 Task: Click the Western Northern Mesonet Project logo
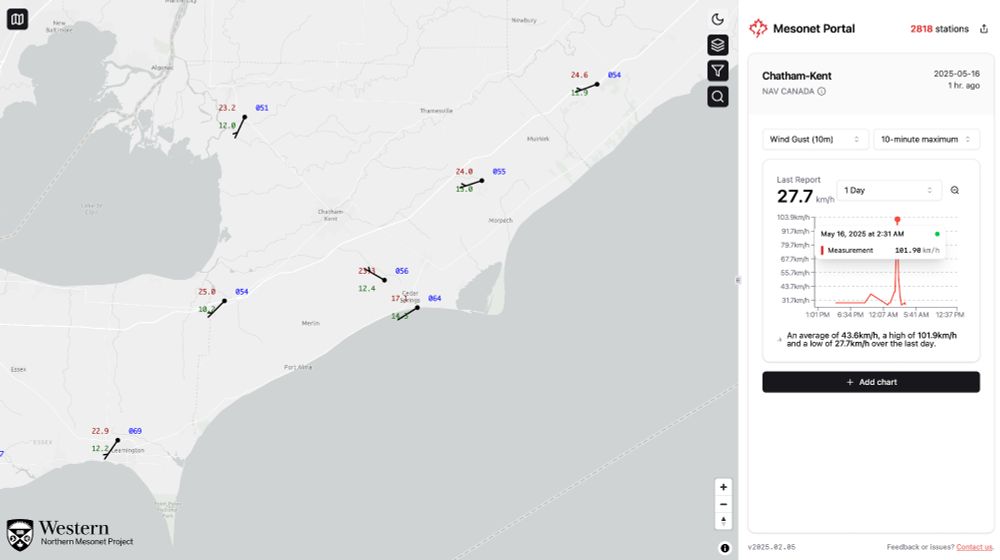[70, 534]
